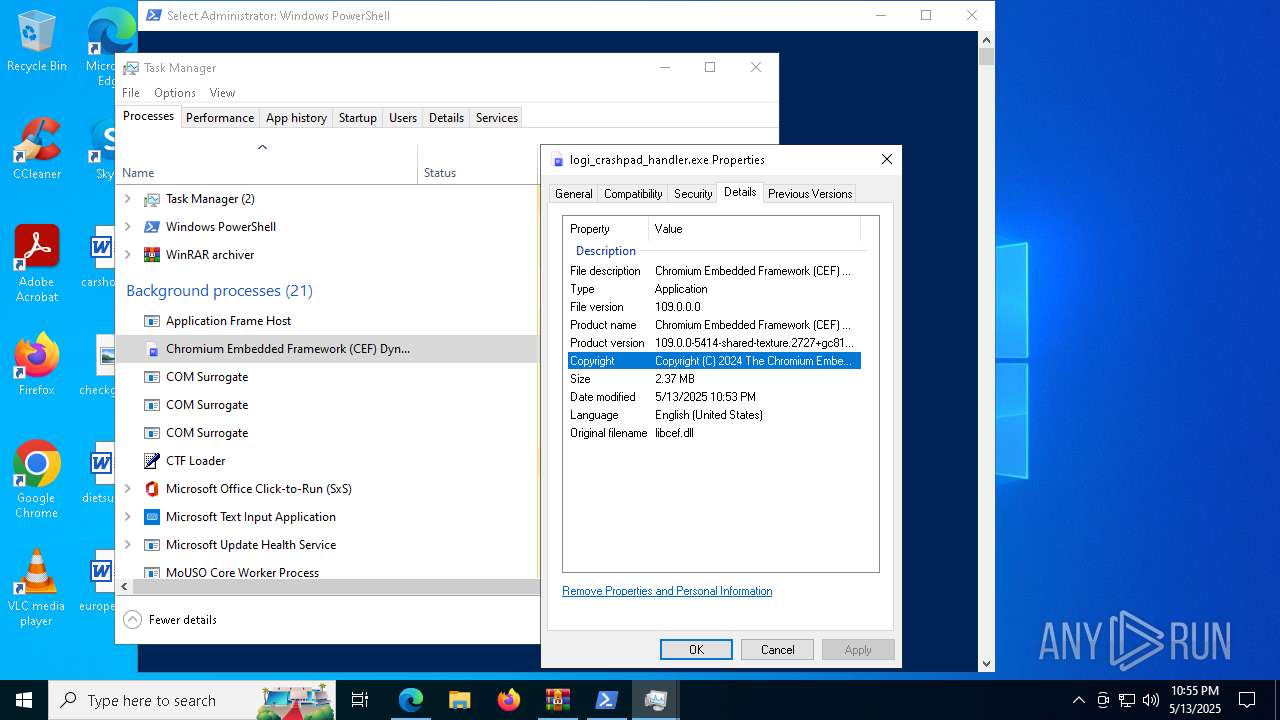Open the Recycle Bin desktop icon
1280x720 pixels.
(x=36, y=40)
